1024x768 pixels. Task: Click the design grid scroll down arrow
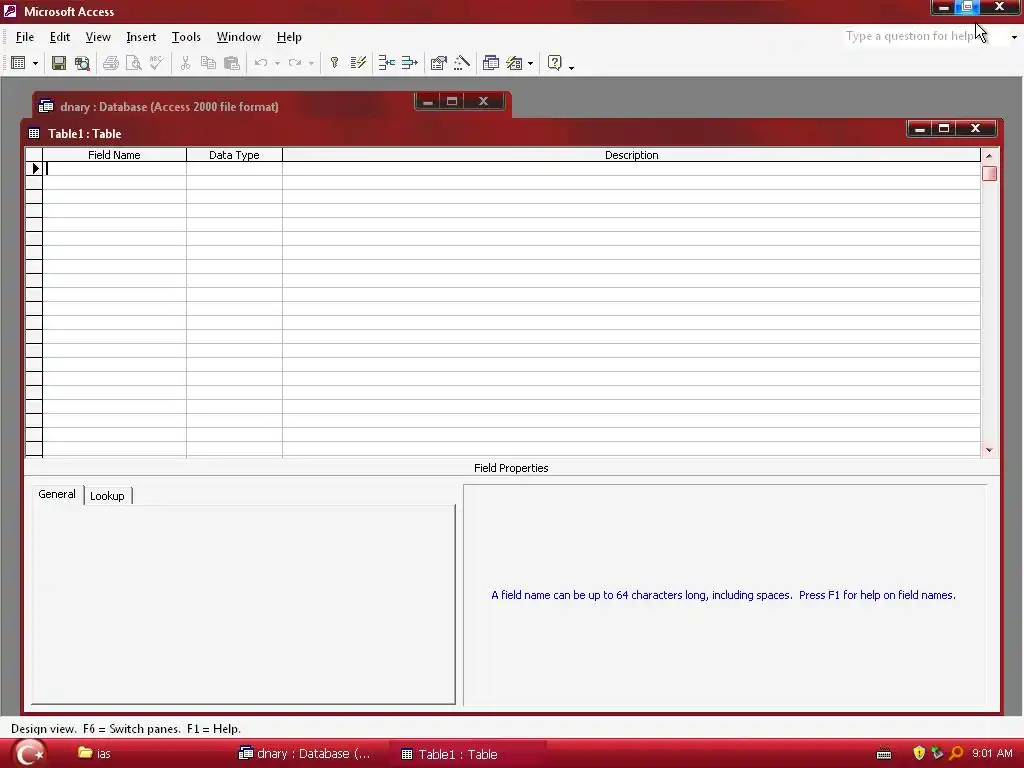(x=989, y=450)
